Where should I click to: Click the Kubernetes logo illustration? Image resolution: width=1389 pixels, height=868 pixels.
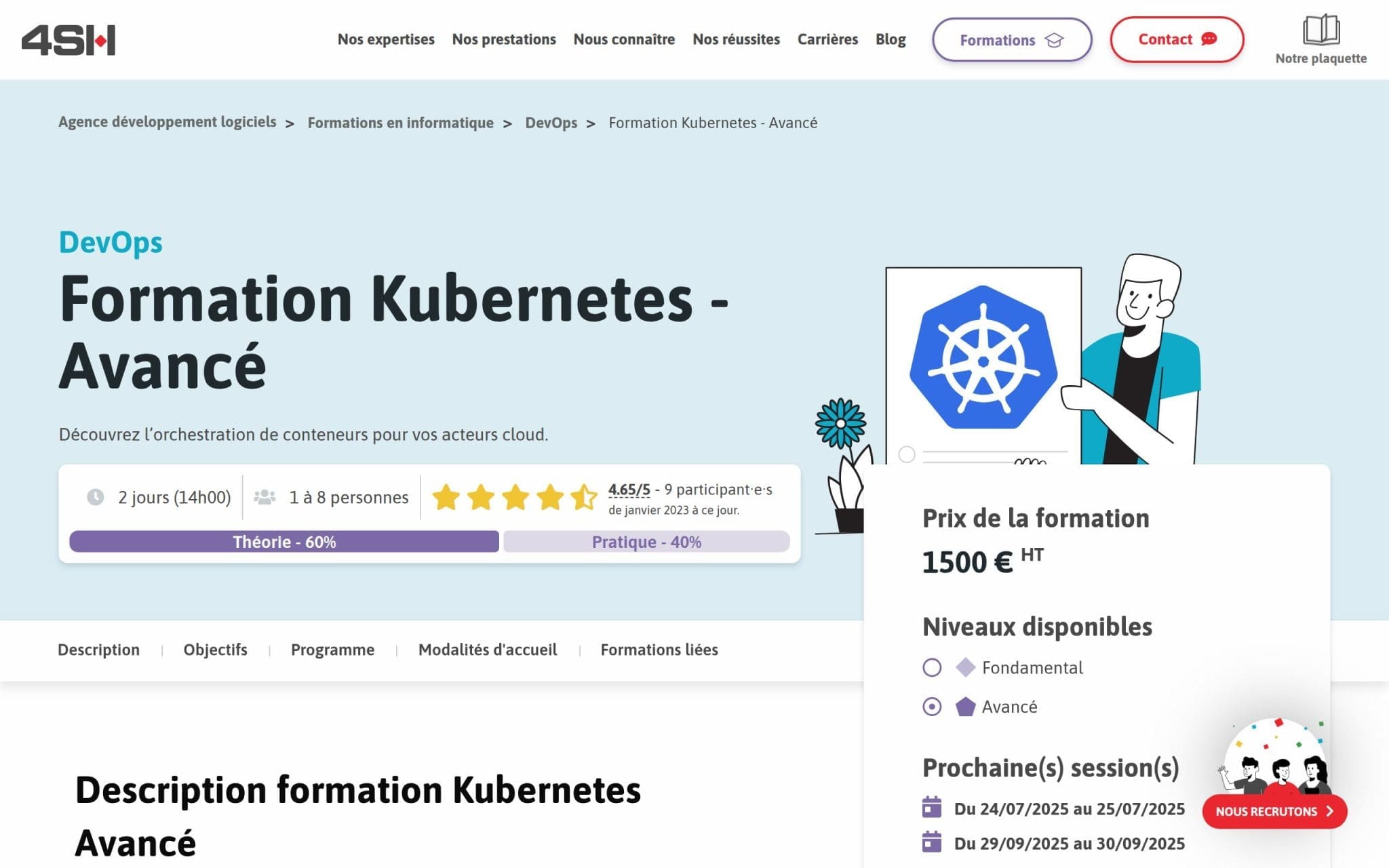(983, 357)
